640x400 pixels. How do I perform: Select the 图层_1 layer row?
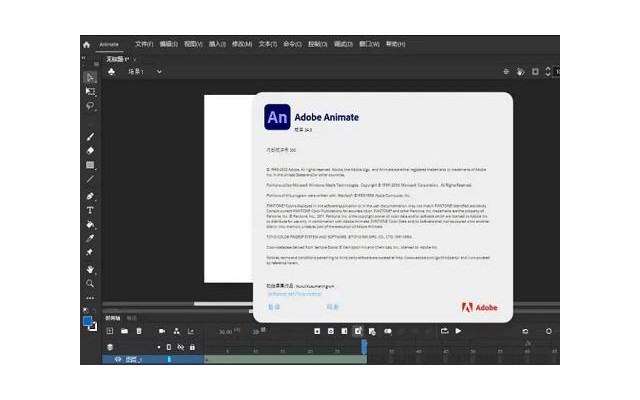click(x=153, y=359)
